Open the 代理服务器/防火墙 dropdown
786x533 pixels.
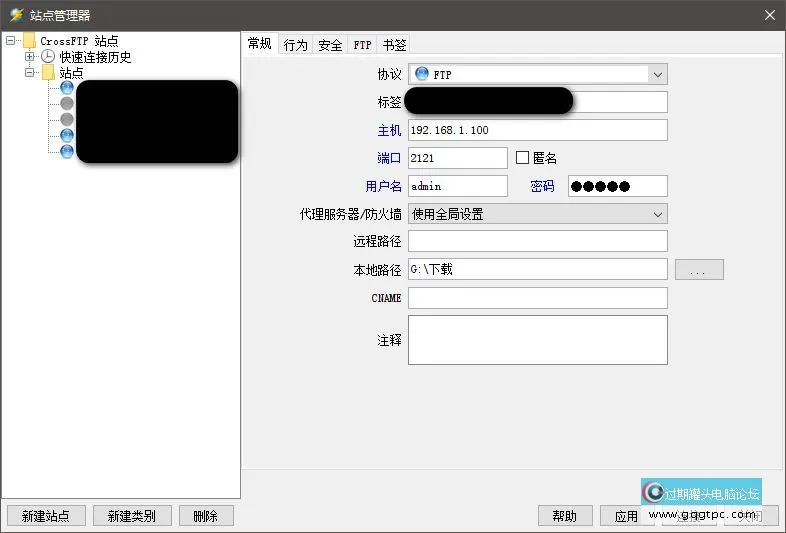[x=657, y=214]
